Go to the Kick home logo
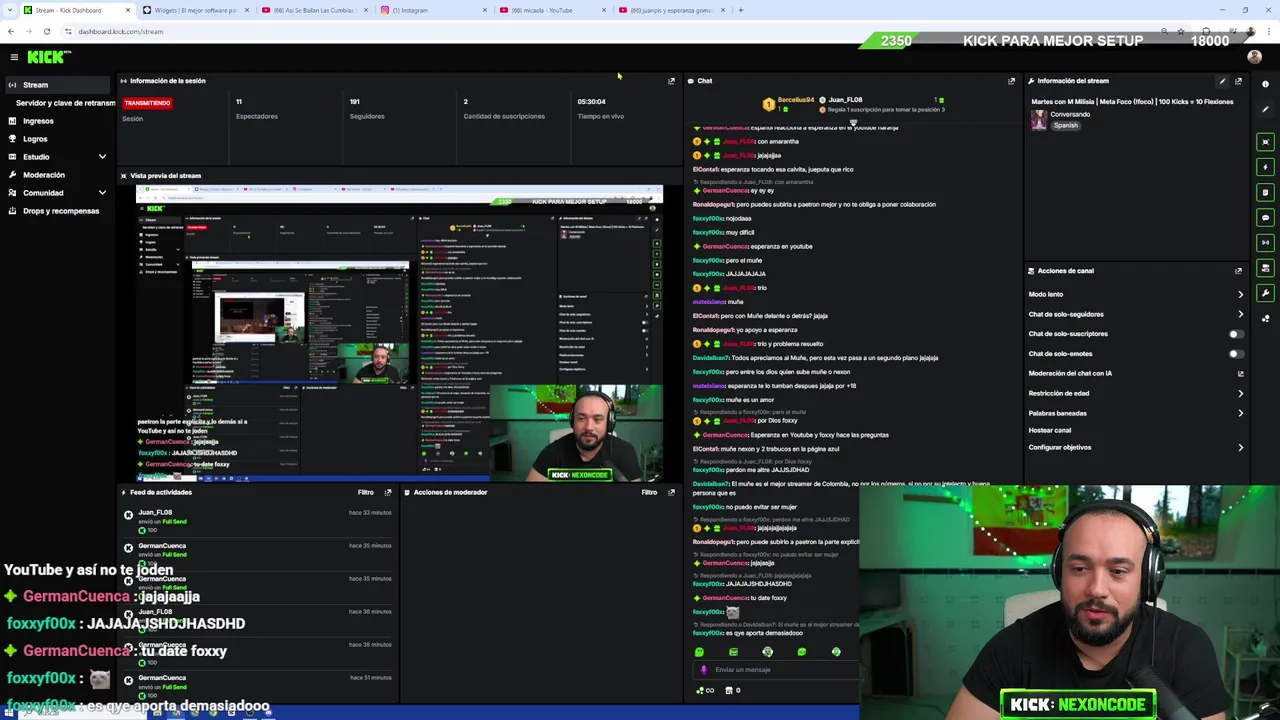This screenshot has height=720, width=1280. click(48, 57)
